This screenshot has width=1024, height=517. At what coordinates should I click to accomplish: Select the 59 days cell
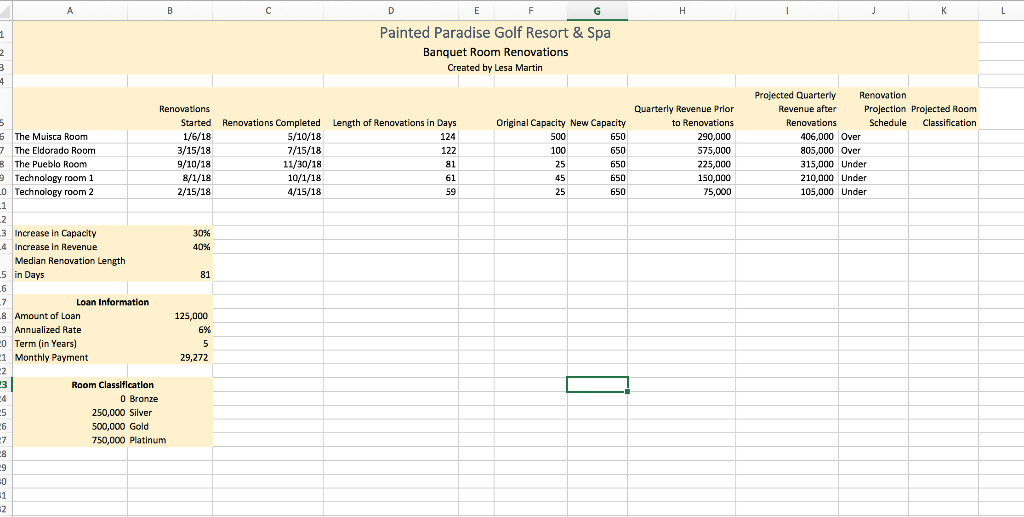coord(391,191)
